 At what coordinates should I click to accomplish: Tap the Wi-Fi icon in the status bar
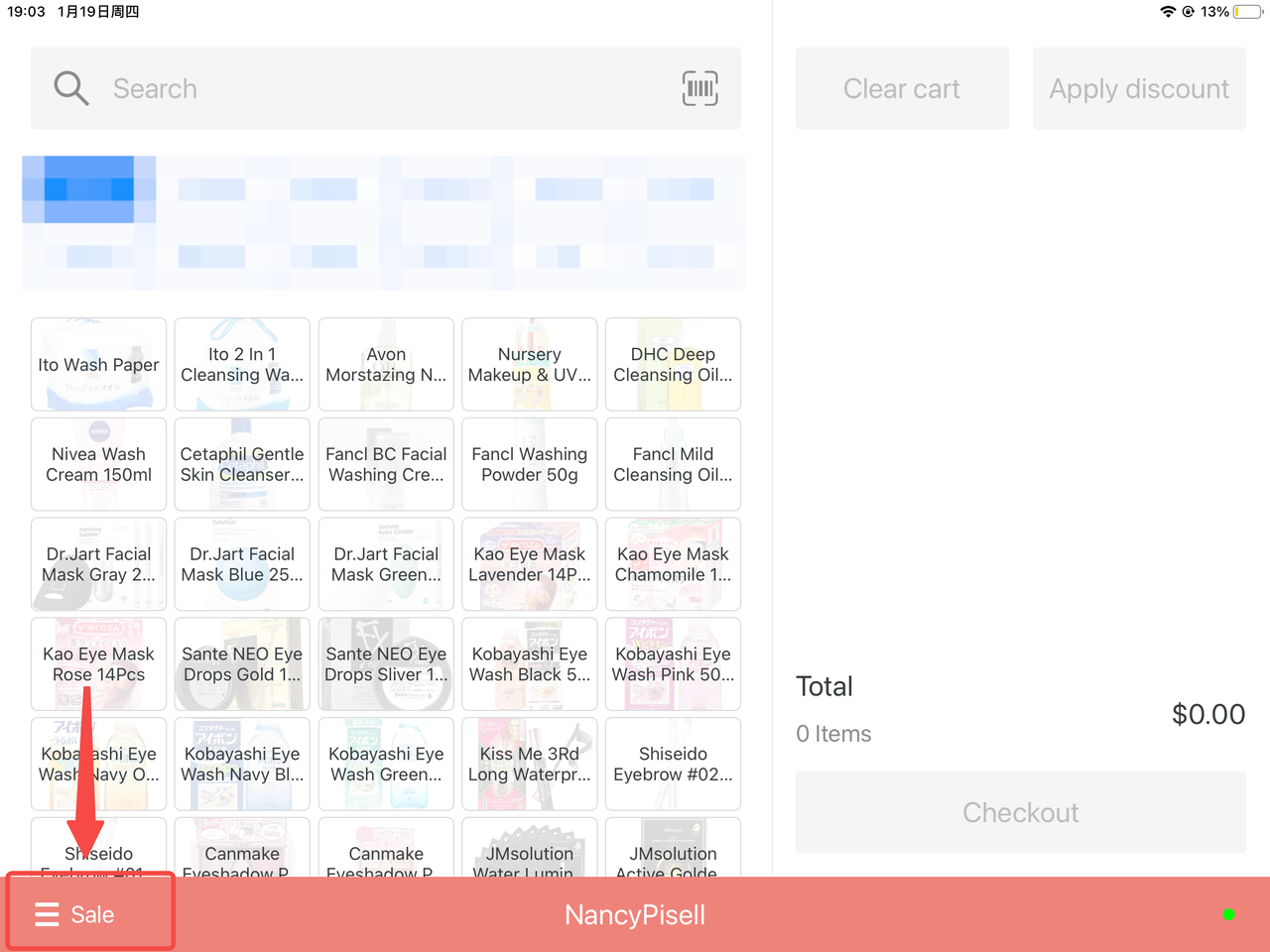pyautogui.click(x=1168, y=12)
